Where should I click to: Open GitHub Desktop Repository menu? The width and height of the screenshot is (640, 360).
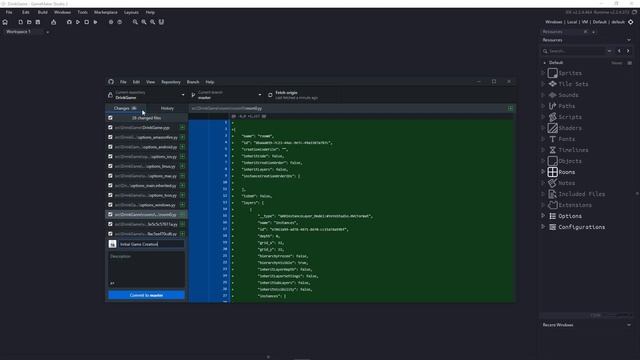click(171, 82)
